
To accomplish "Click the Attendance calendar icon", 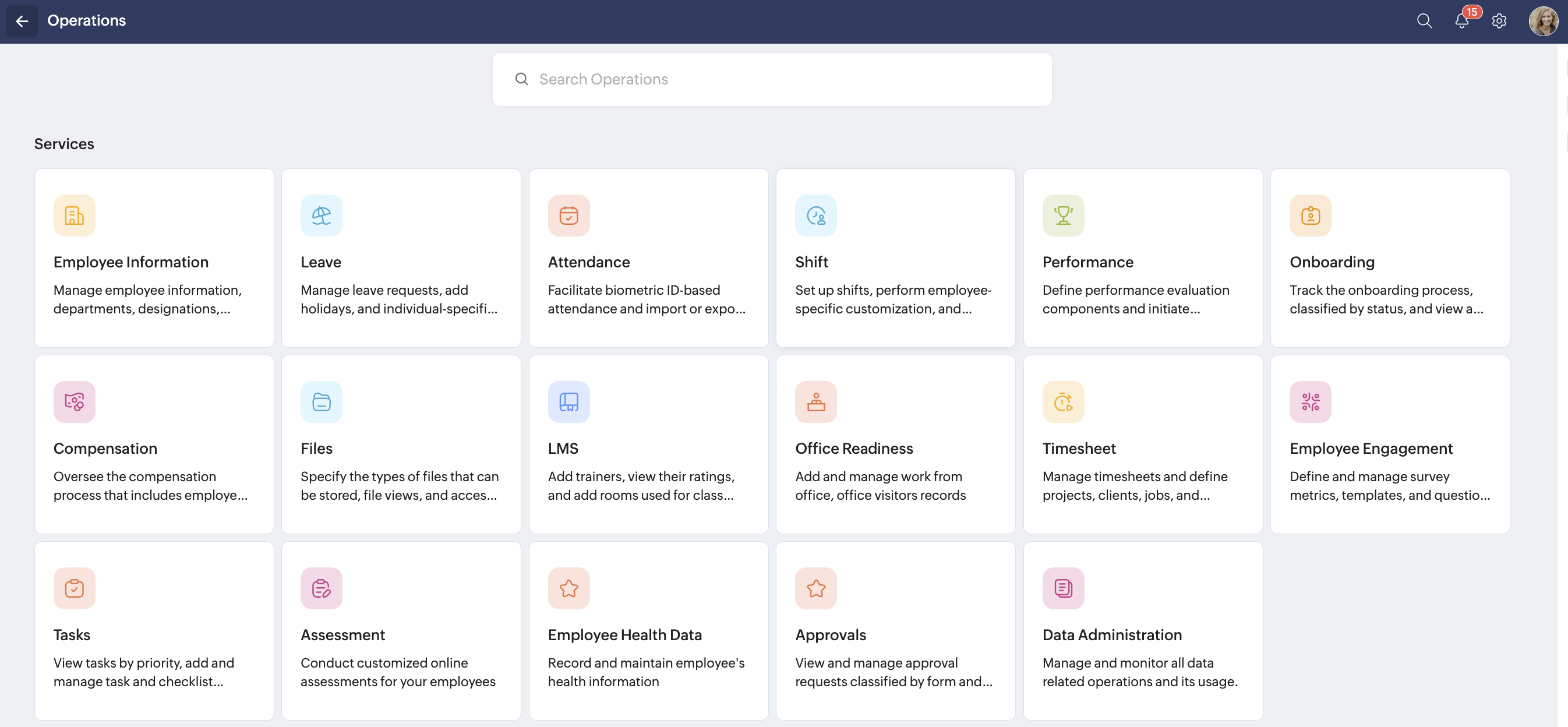I will 568,216.
